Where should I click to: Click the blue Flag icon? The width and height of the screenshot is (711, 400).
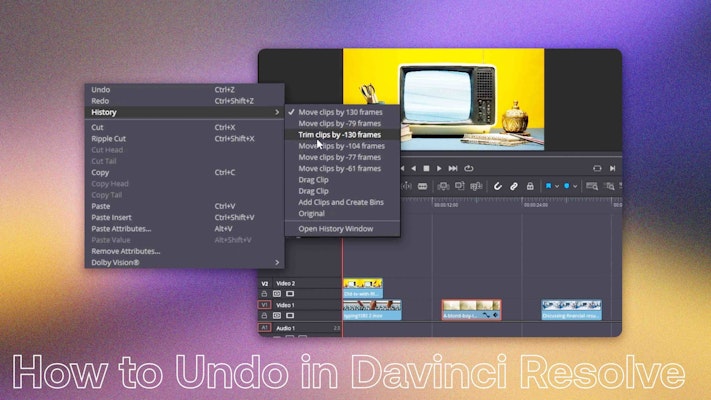[x=548, y=186]
